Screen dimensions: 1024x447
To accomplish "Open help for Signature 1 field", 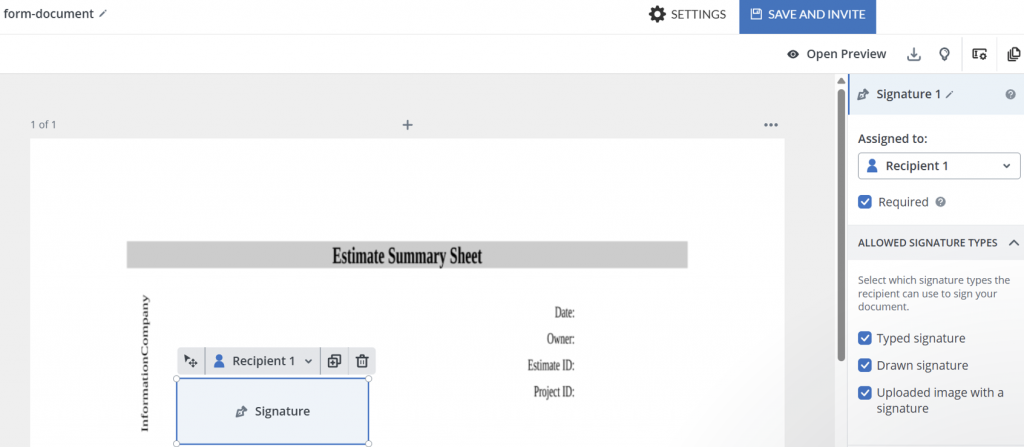I will 1010,95.
